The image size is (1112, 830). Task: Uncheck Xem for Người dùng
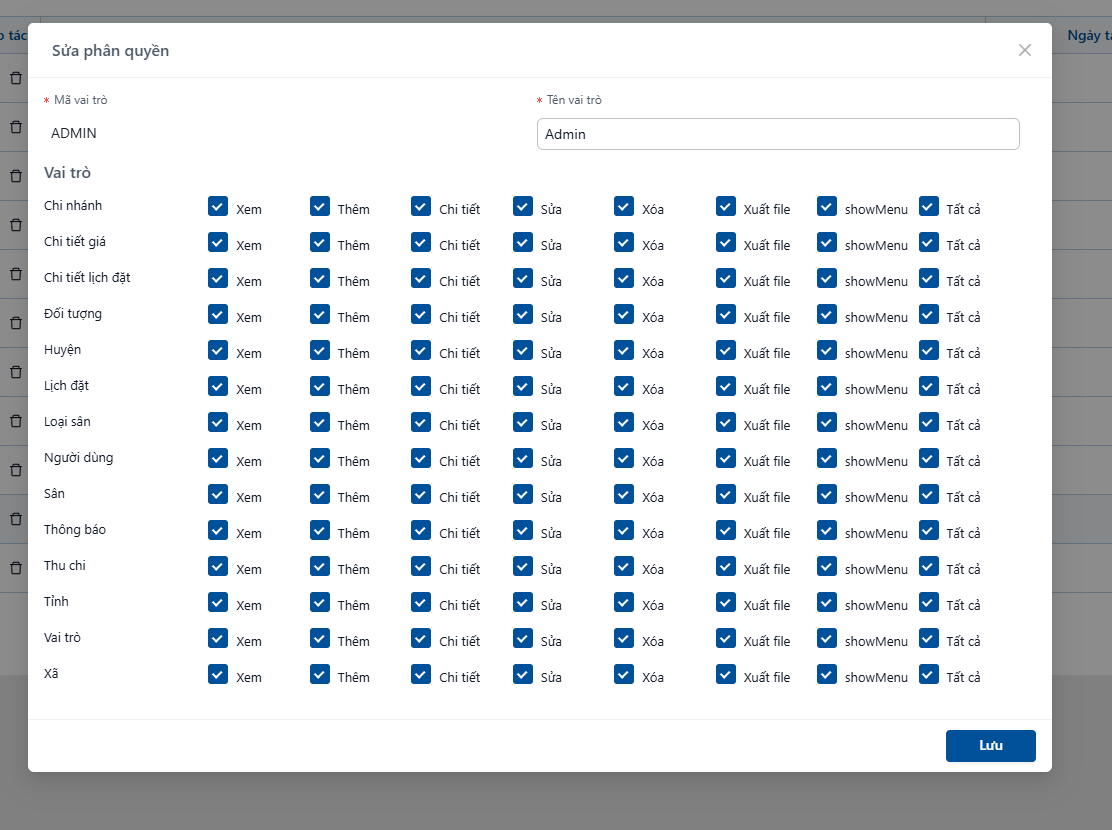(218, 458)
